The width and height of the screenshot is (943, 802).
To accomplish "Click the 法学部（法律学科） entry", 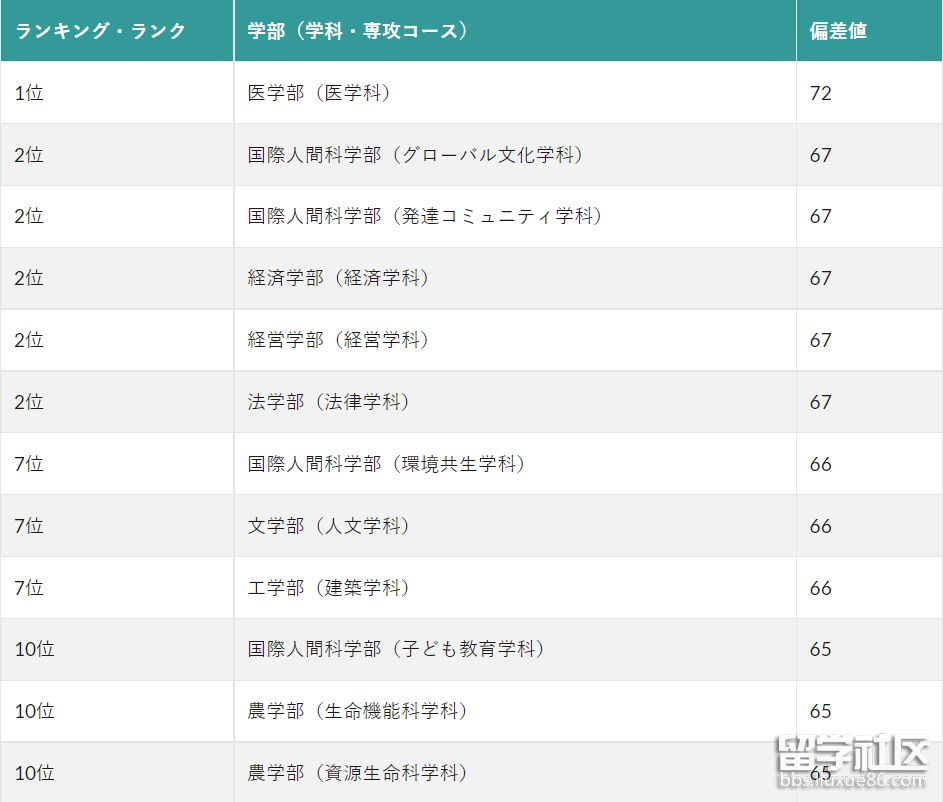I will click(329, 402).
